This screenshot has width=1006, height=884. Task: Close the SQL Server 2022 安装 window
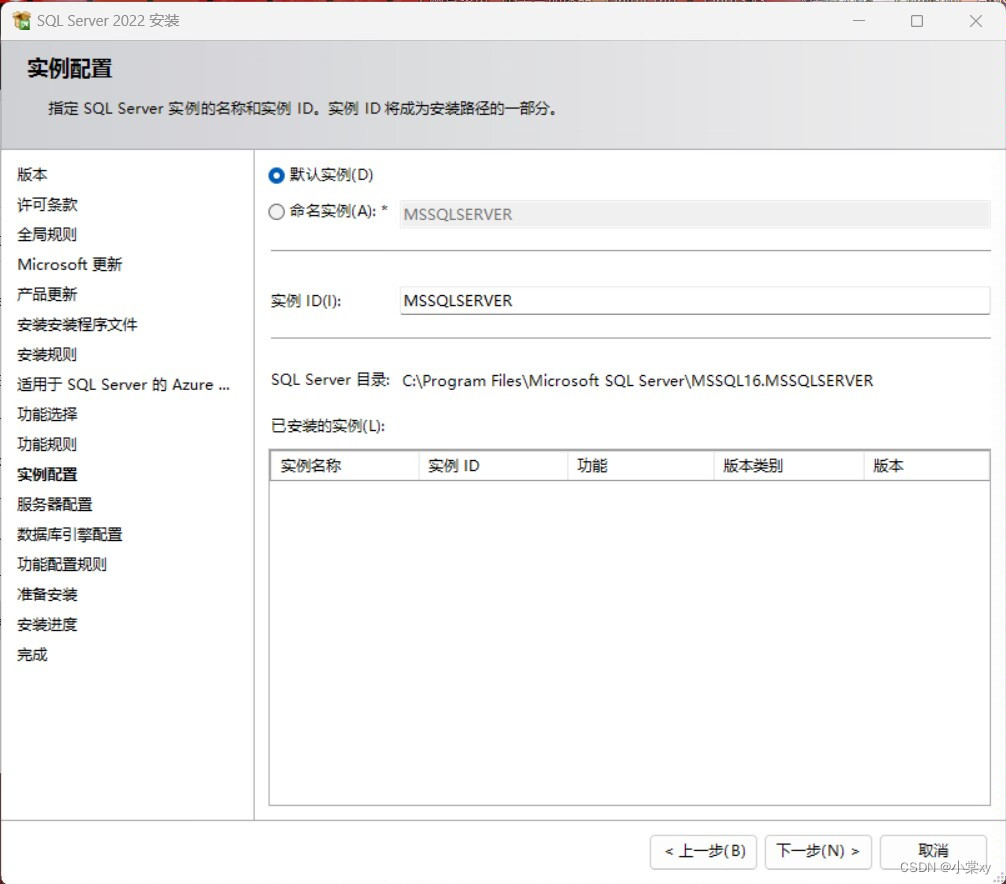pos(976,21)
